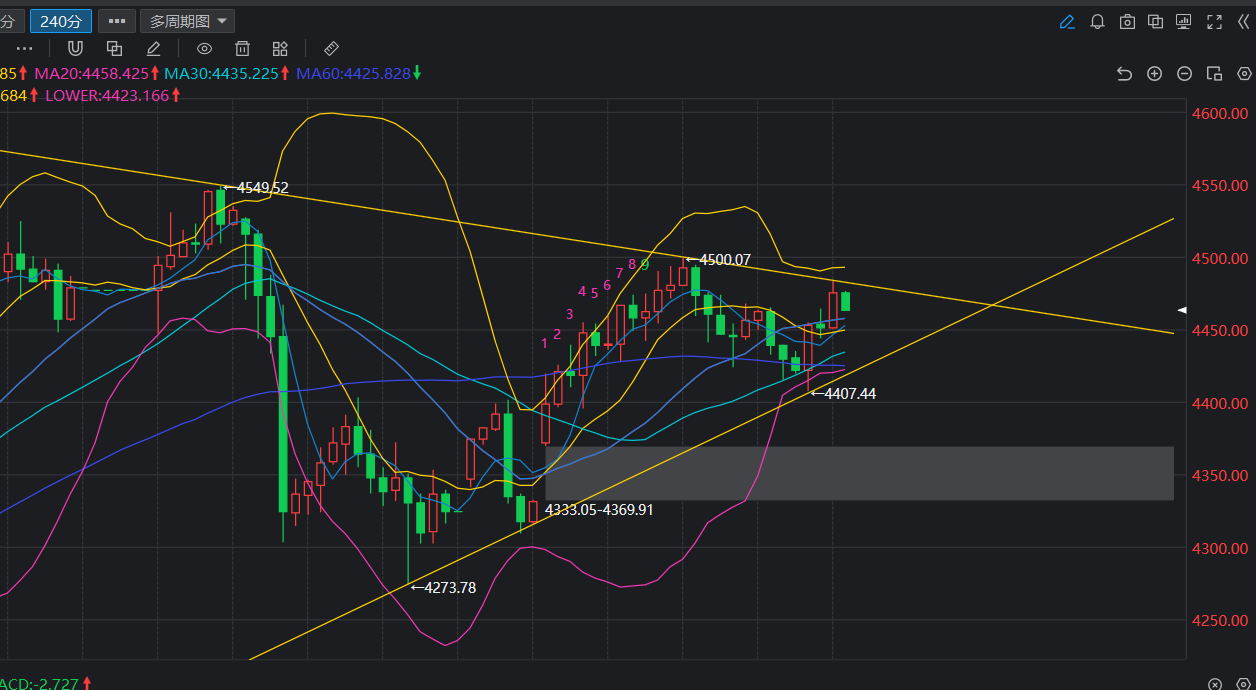Image resolution: width=1256 pixels, height=690 pixels.
Task: Select the pencil edit drawing tool
Action: coord(153,48)
